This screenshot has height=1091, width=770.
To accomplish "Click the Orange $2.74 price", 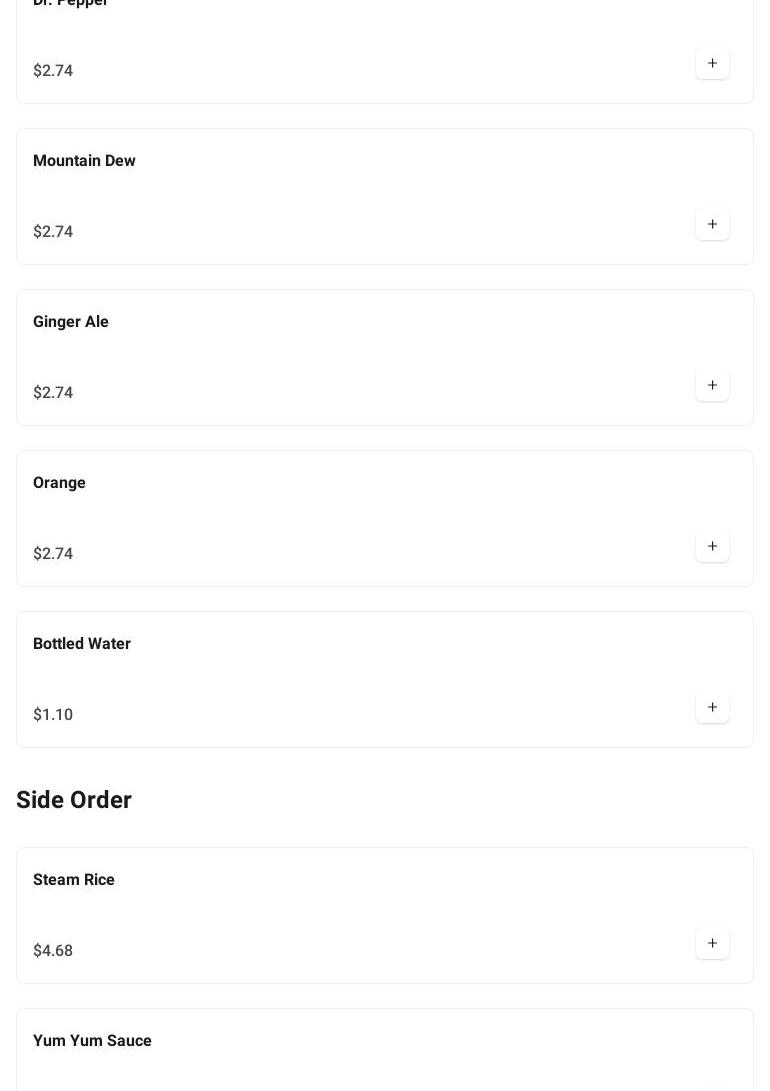I will pyautogui.click(x=53, y=554).
